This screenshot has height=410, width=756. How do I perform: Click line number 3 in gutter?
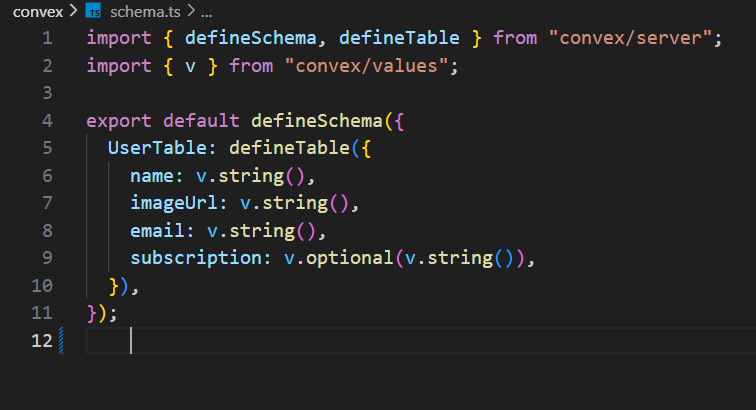[47, 93]
